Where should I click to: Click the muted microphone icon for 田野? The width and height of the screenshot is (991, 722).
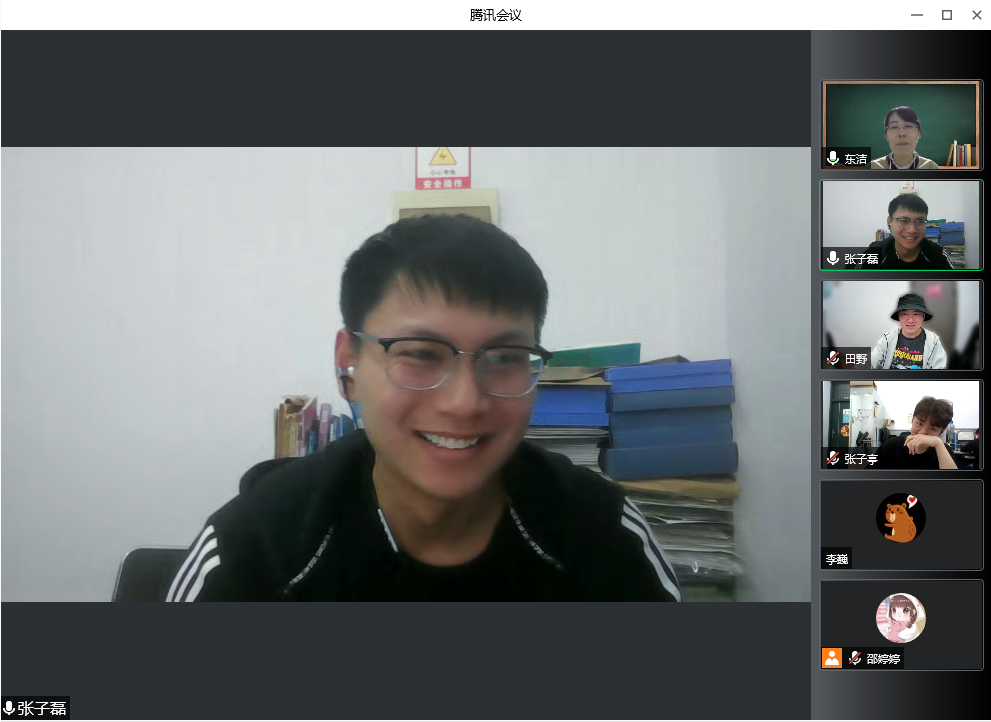(x=833, y=359)
